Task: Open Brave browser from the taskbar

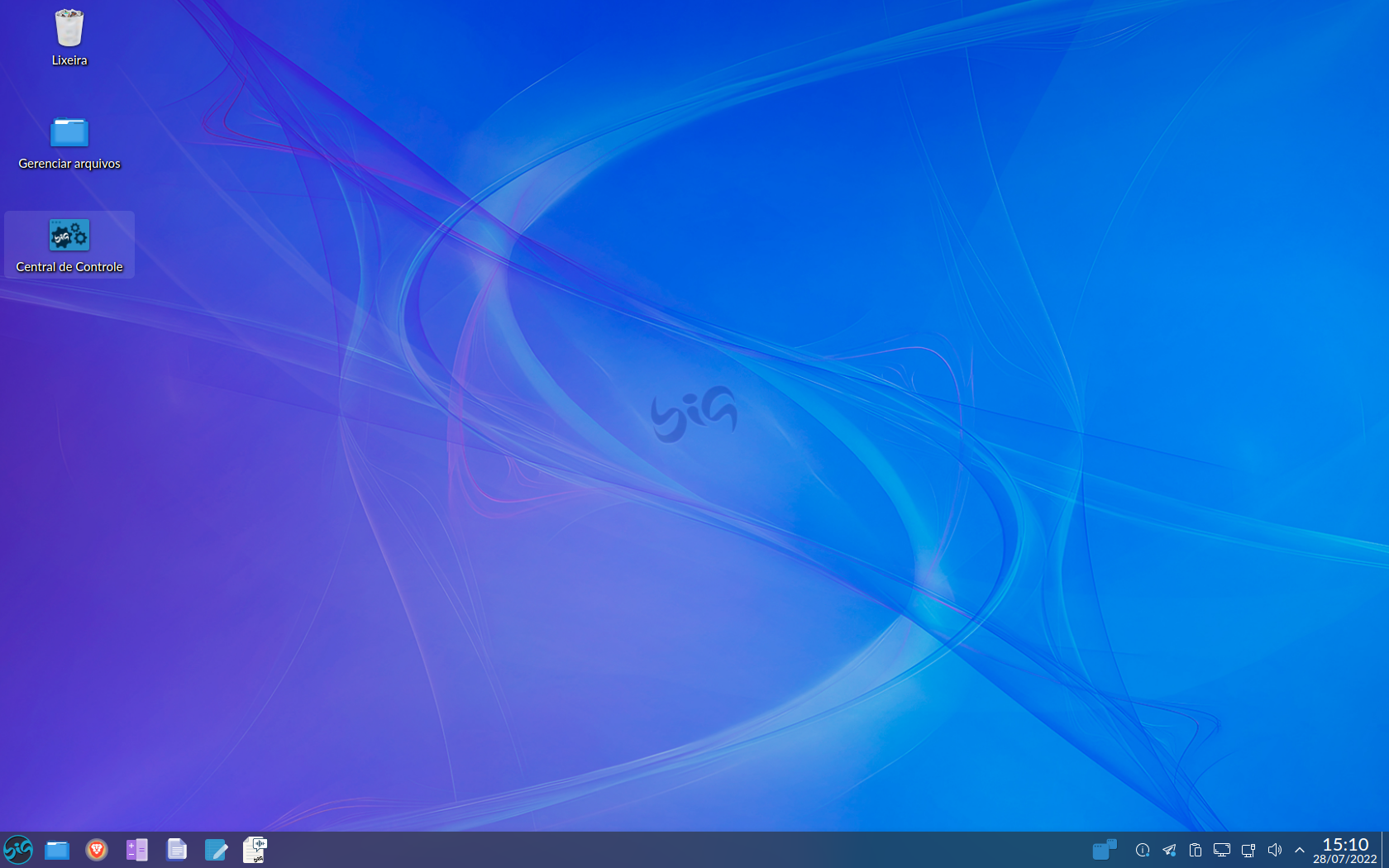Action: (x=97, y=850)
